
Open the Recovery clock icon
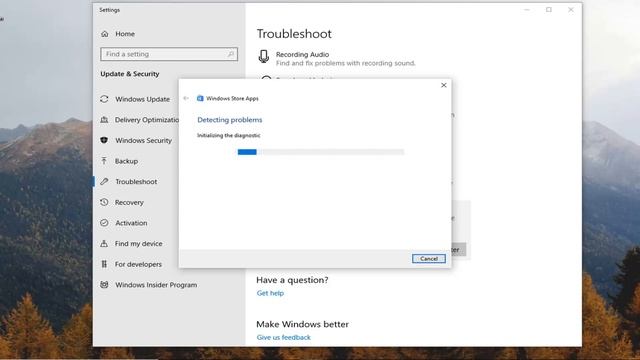coord(104,202)
